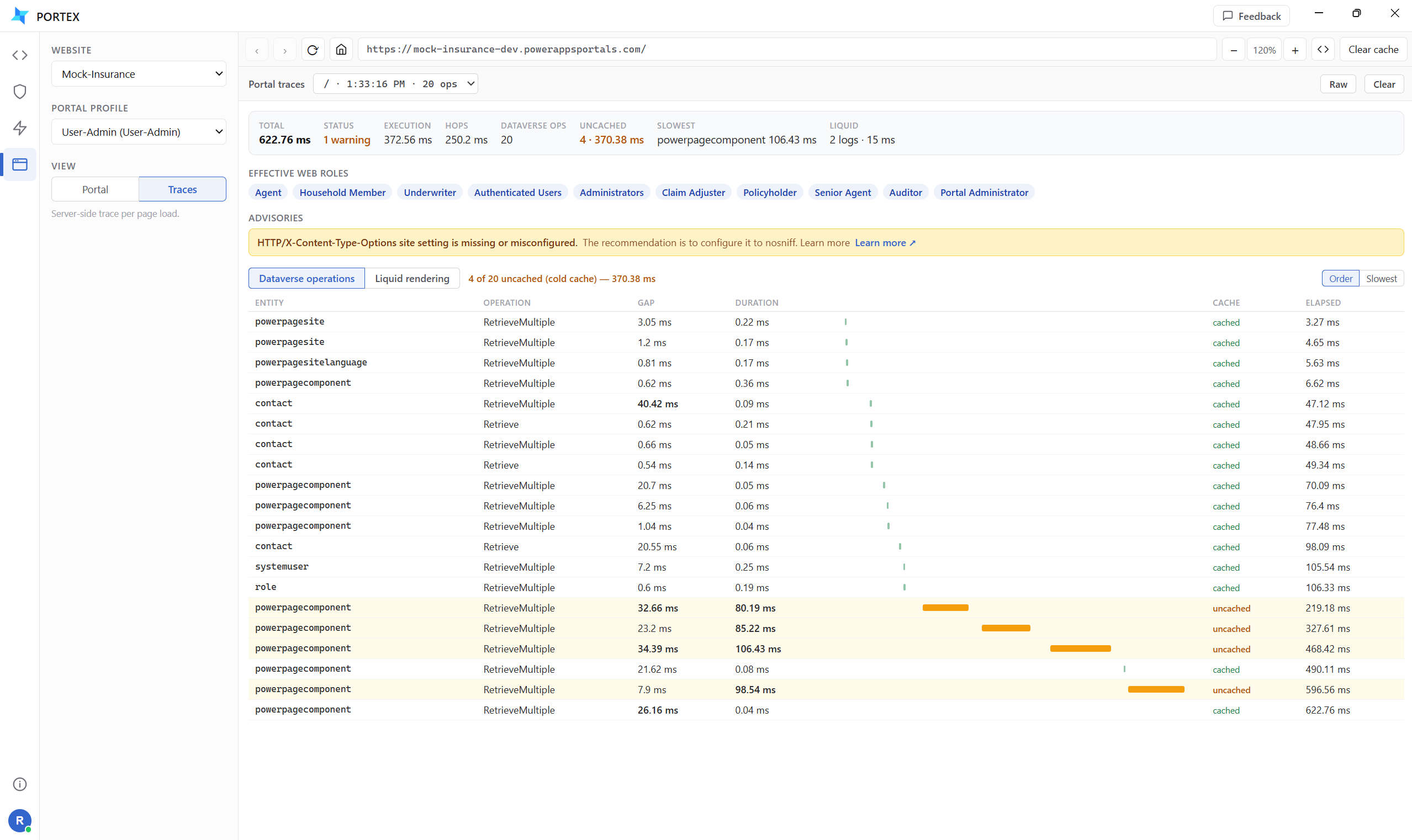Switch view to Portal
The image size is (1412, 840).
pyautogui.click(x=95, y=189)
